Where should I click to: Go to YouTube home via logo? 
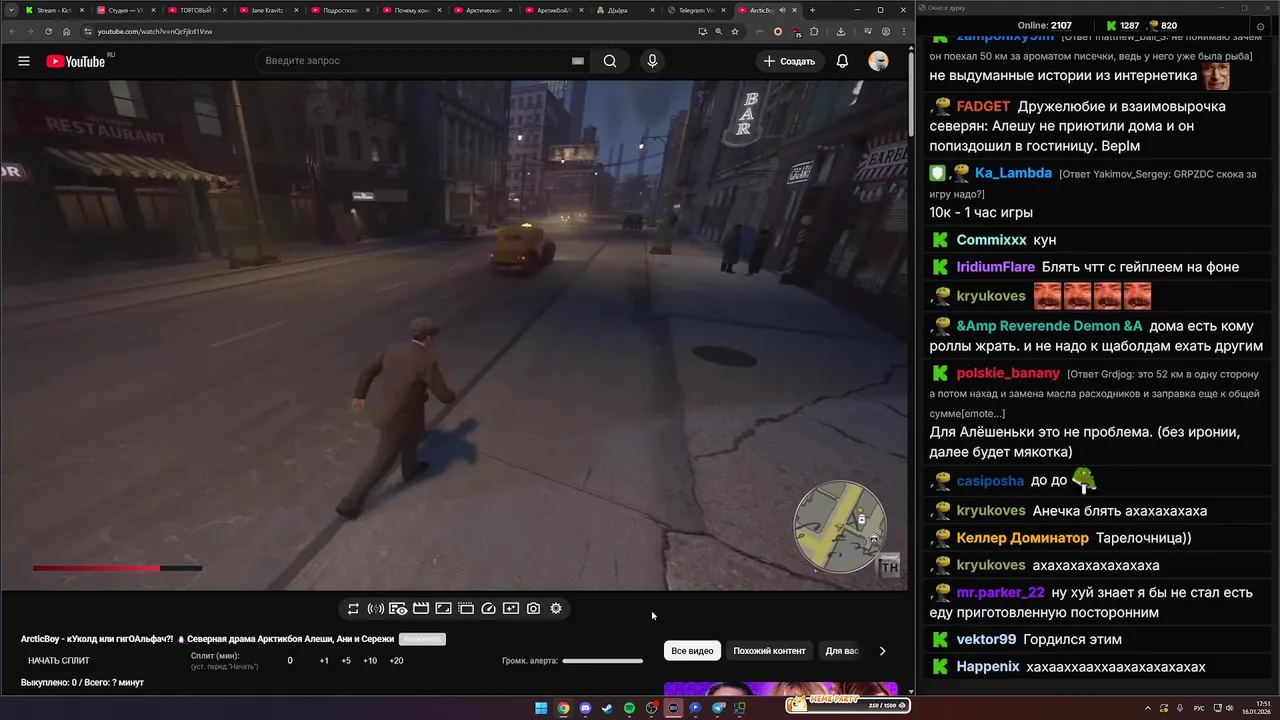point(75,61)
